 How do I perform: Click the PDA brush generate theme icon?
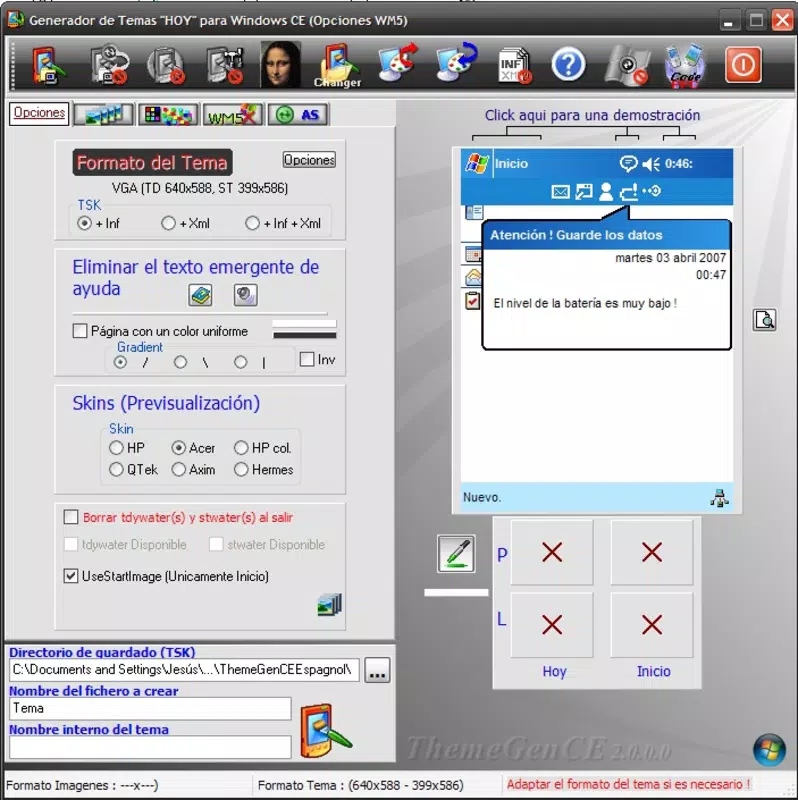click(x=326, y=731)
